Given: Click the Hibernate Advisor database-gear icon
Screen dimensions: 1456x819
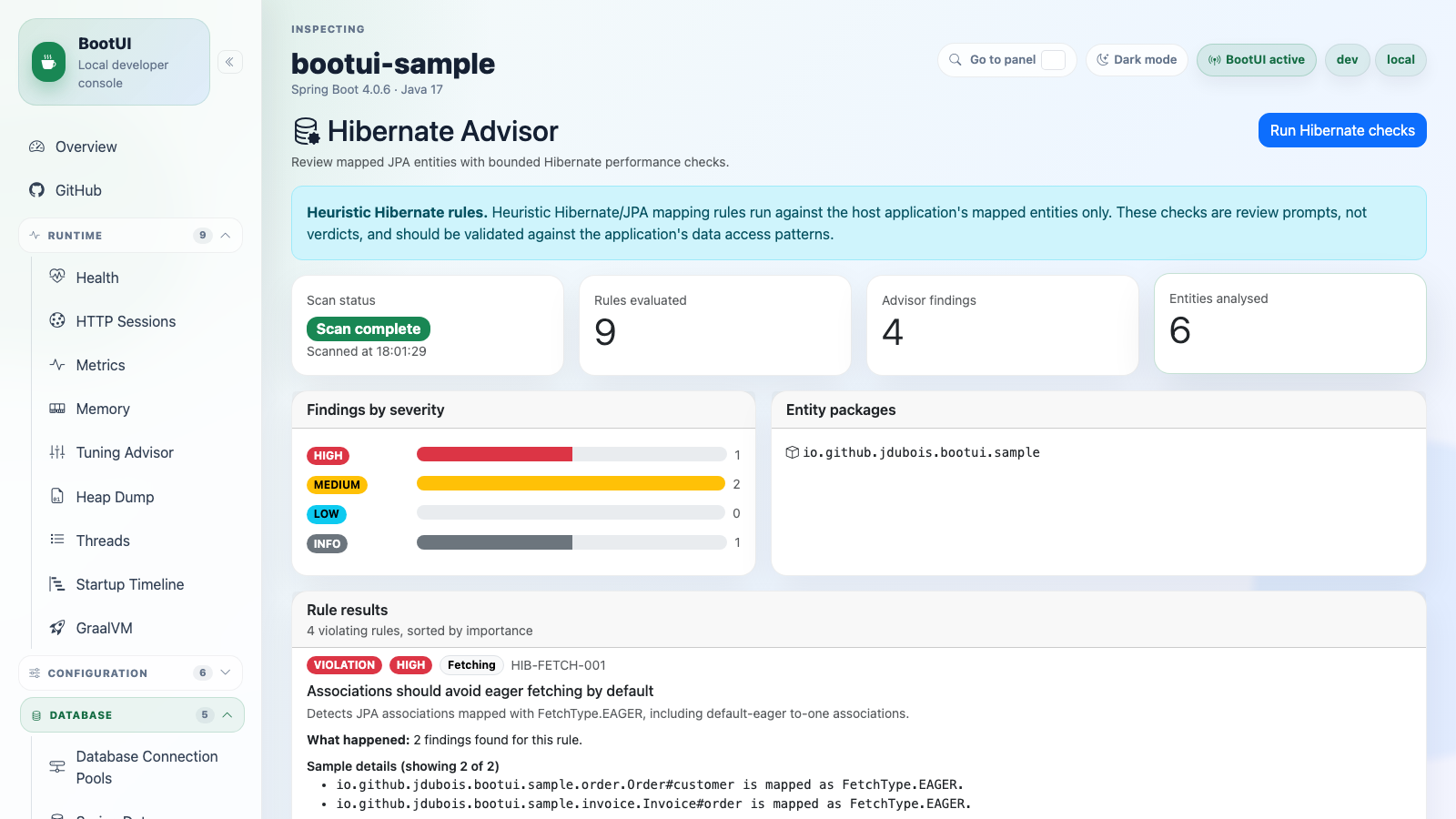Looking at the screenshot, I should tap(307, 131).
